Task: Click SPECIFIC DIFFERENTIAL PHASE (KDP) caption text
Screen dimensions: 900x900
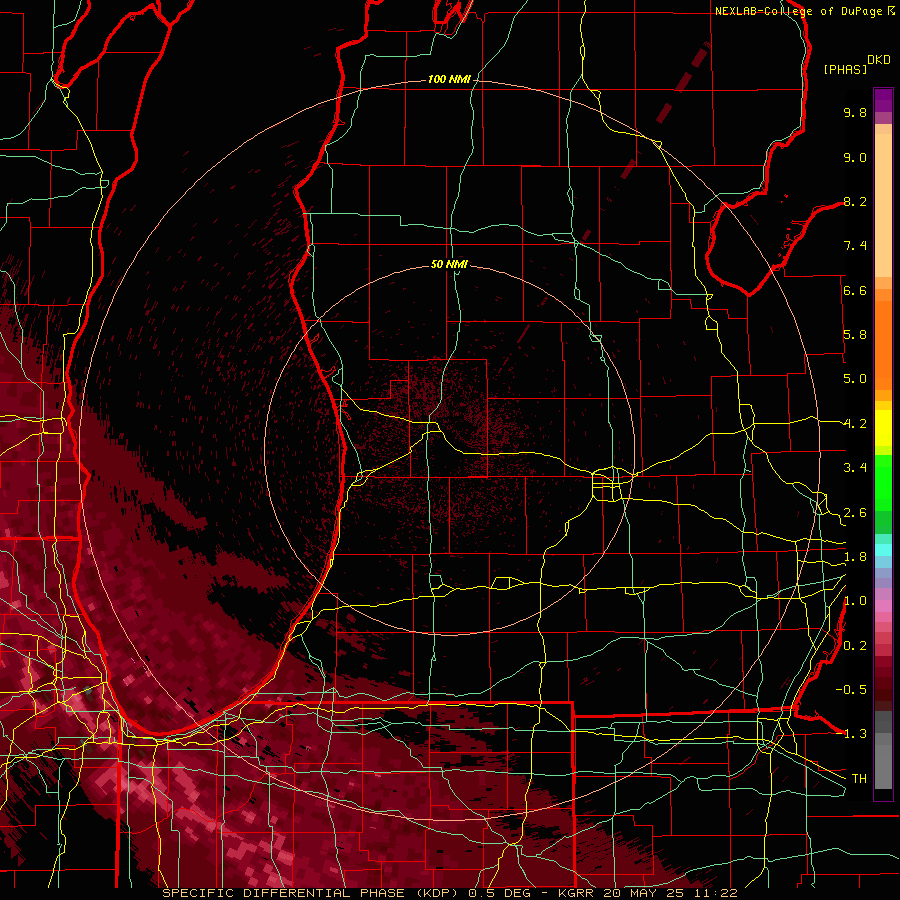Action: point(313,893)
